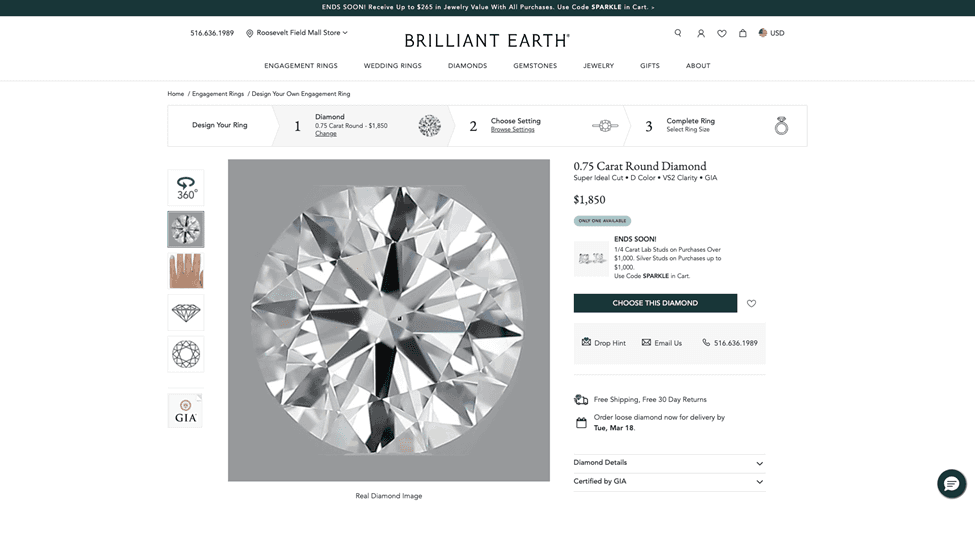This screenshot has width=975, height=548.
Task: Open the About menu
Action: (698, 65)
